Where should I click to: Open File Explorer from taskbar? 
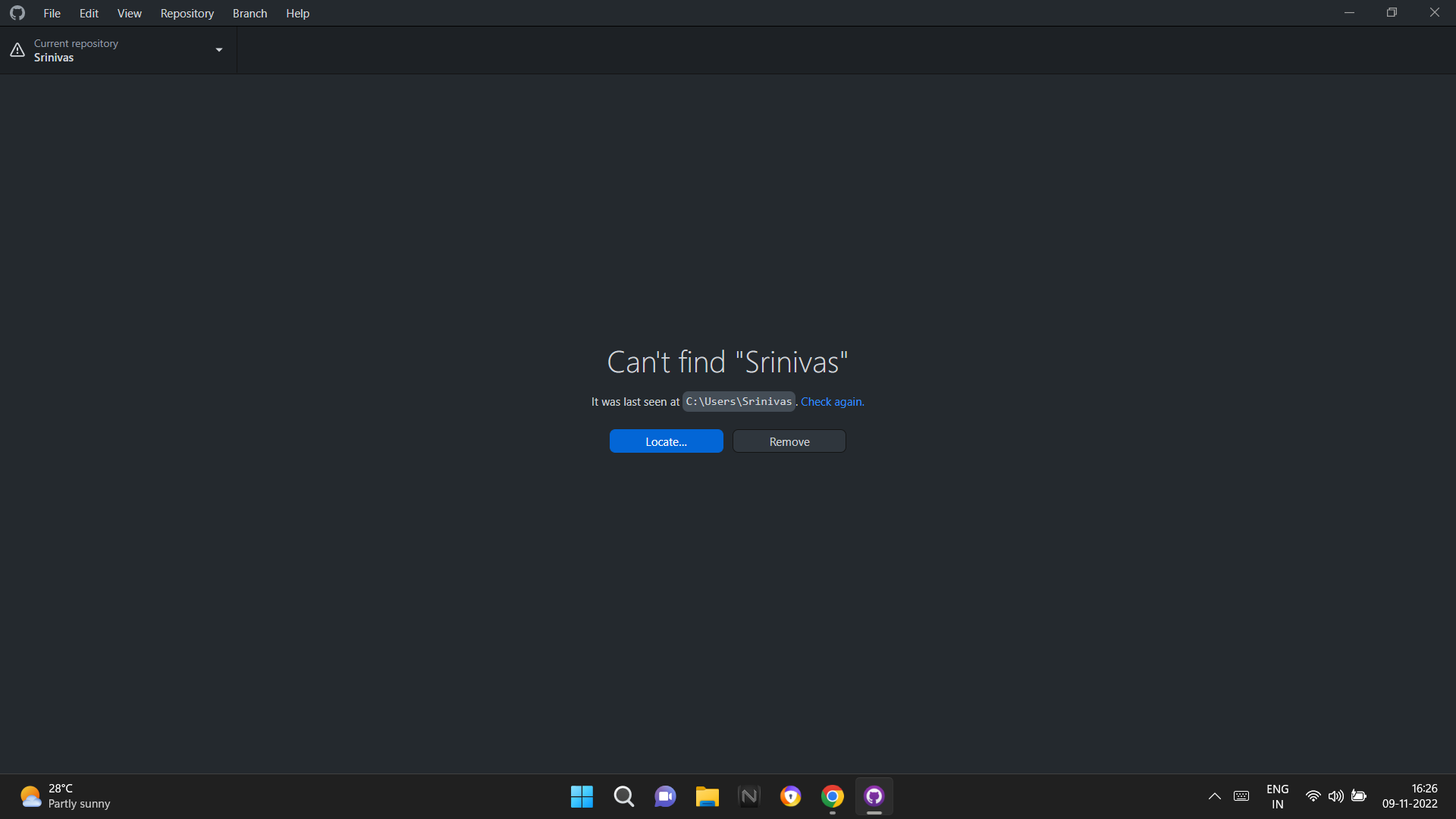pyautogui.click(x=707, y=796)
